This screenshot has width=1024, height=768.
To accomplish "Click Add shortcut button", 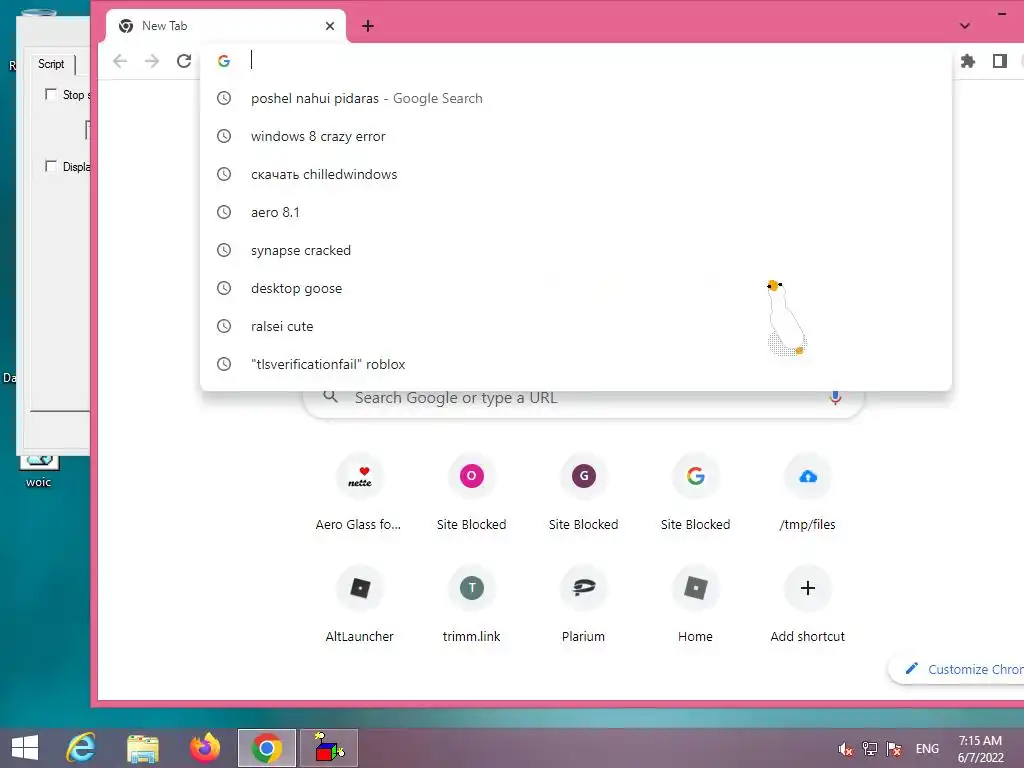I will pyautogui.click(x=808, y=605).
